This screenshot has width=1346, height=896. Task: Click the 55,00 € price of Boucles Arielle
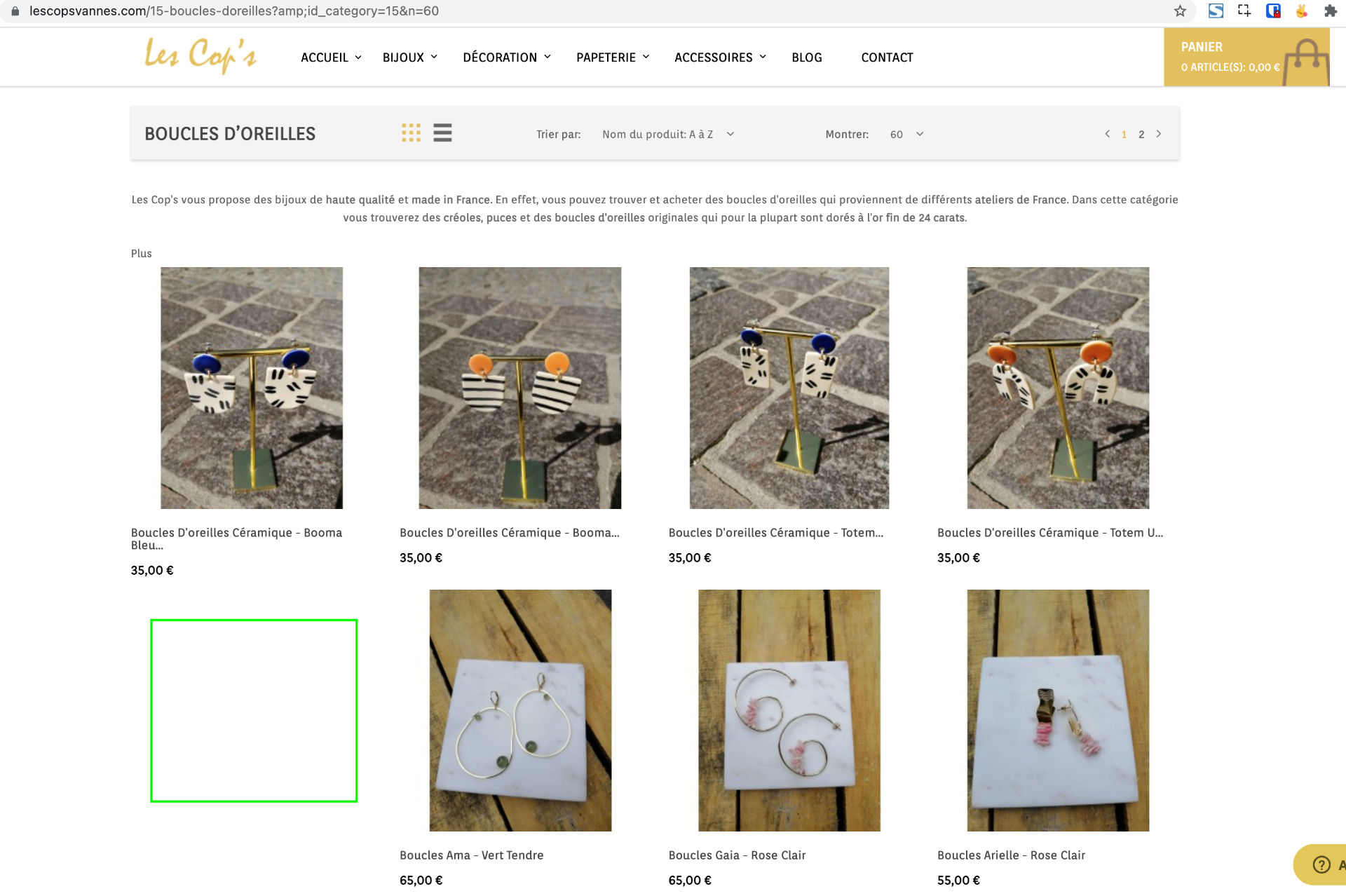point(958,881)
